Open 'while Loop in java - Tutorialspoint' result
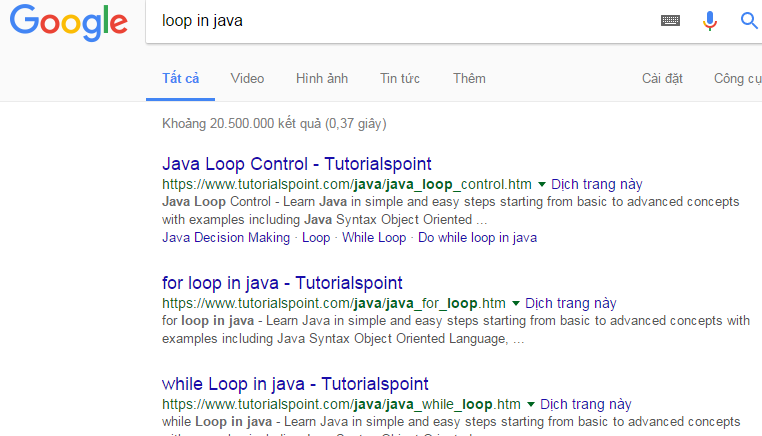 pos(295,384)
